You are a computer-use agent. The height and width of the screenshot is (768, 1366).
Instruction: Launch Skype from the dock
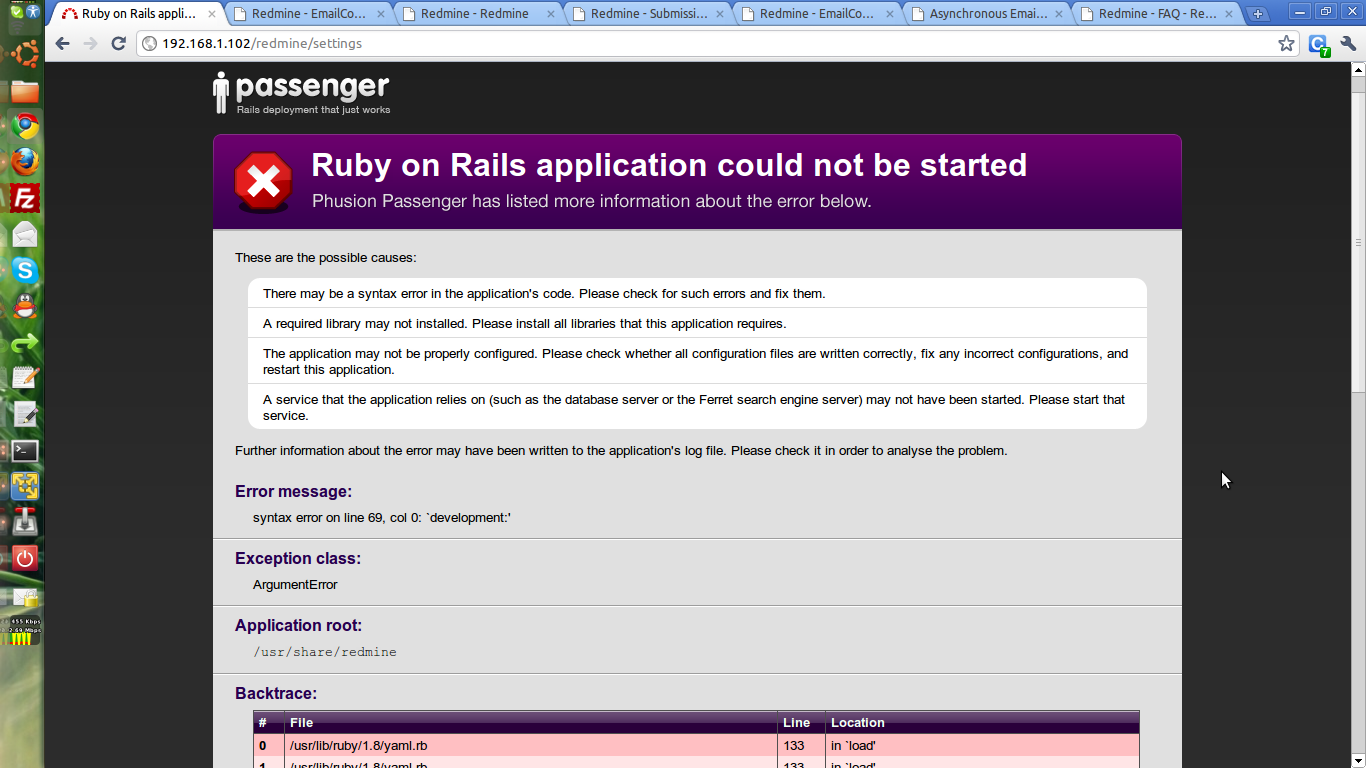click(x=25, y=270)
